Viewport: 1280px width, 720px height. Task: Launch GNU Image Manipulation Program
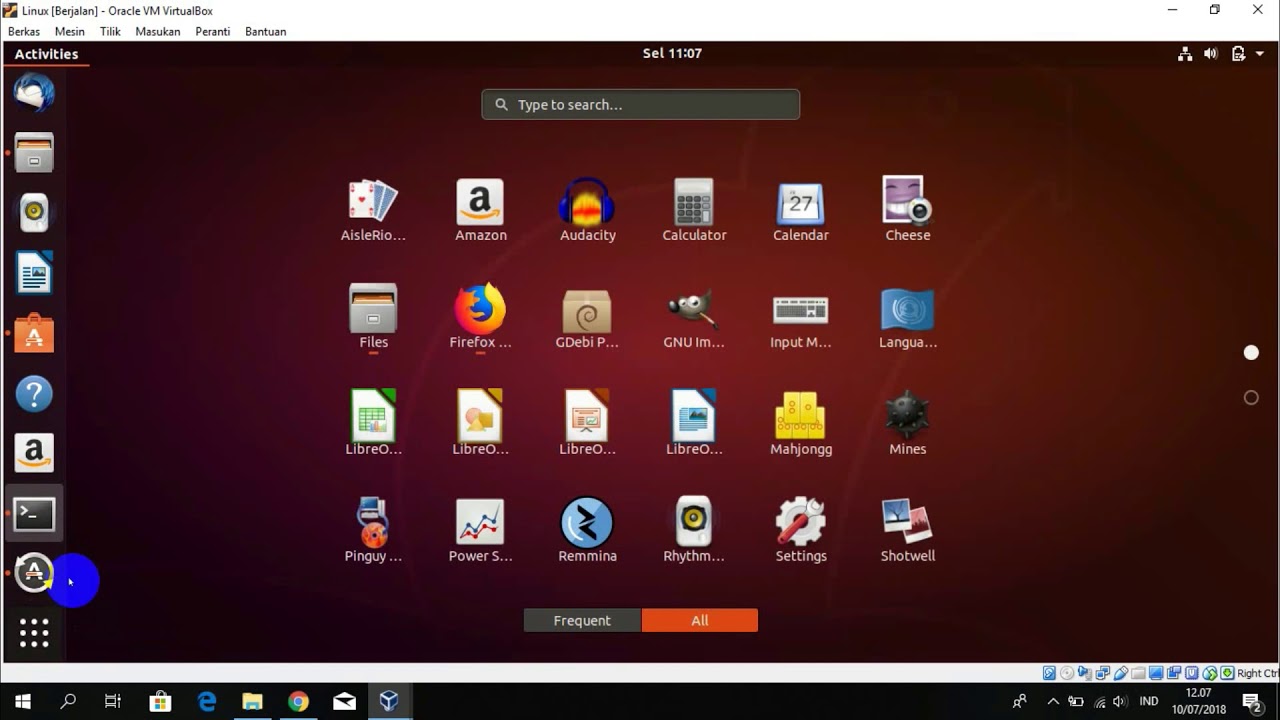click(x=694, y=318)
